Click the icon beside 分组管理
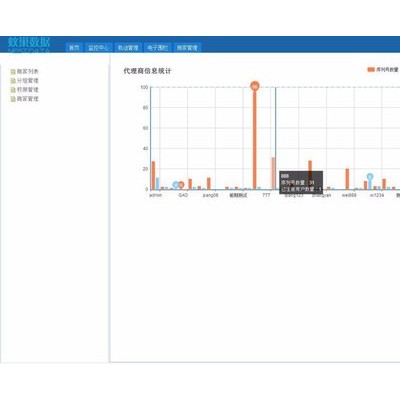 (13, 81)
